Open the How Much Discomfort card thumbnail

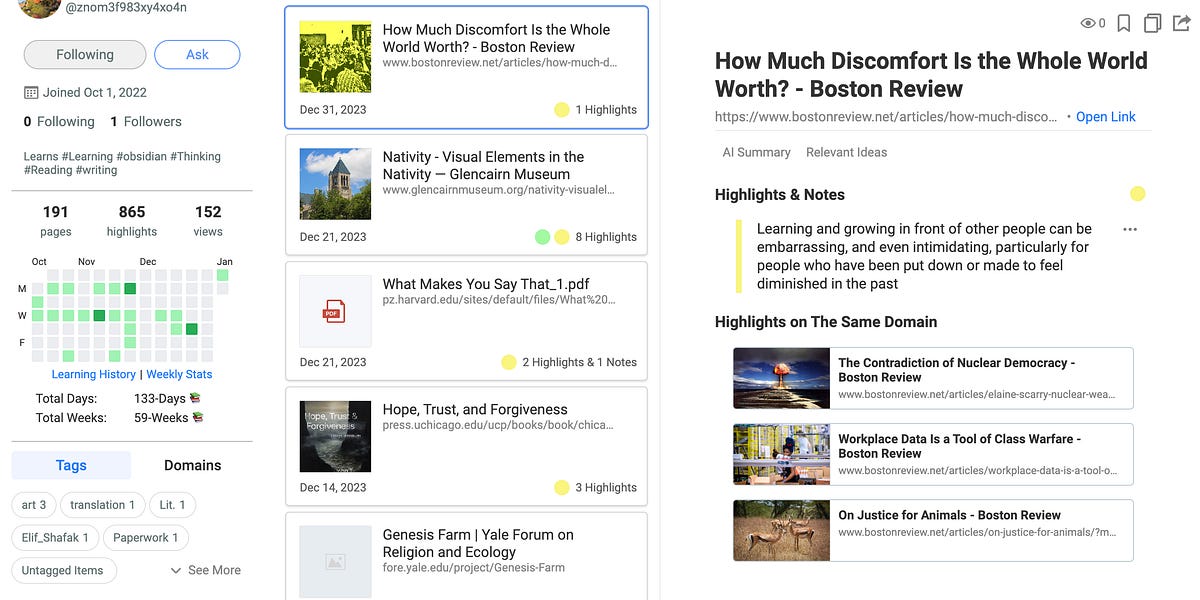pyautogui.click(x=335, y=57)
